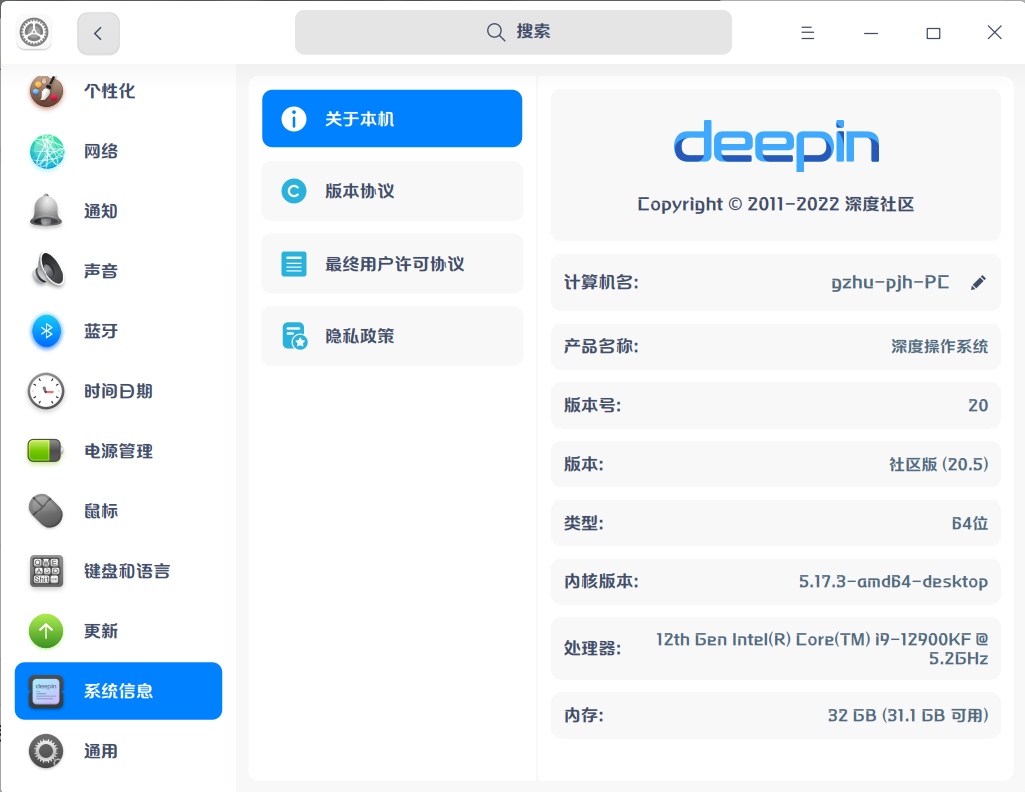Open the 通用 general settings gear
Screen dimensions: 1025x792
[x=46, y=751]
